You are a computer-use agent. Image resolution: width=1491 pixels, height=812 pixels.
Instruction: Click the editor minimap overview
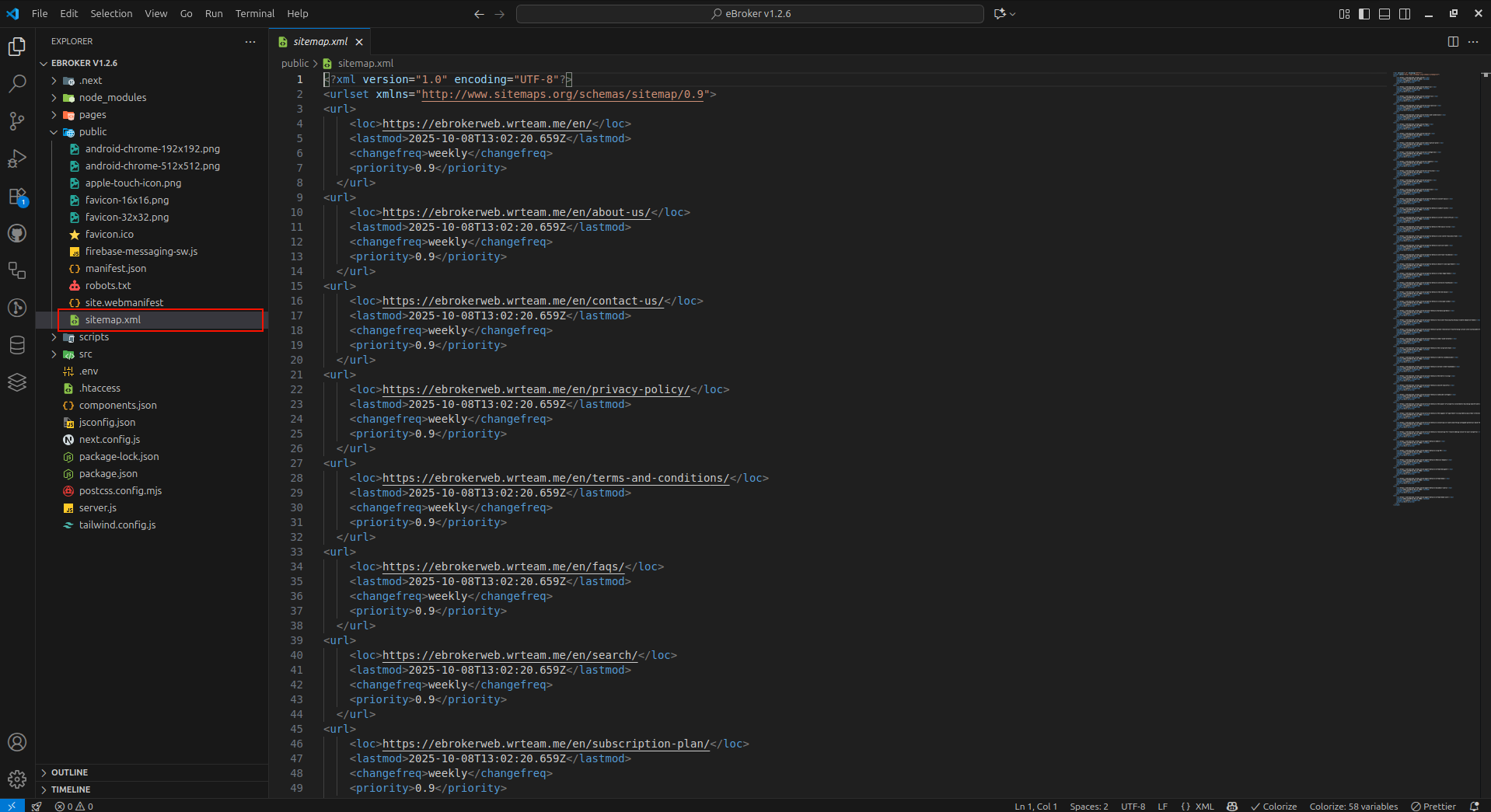(x=1437, y=288)
